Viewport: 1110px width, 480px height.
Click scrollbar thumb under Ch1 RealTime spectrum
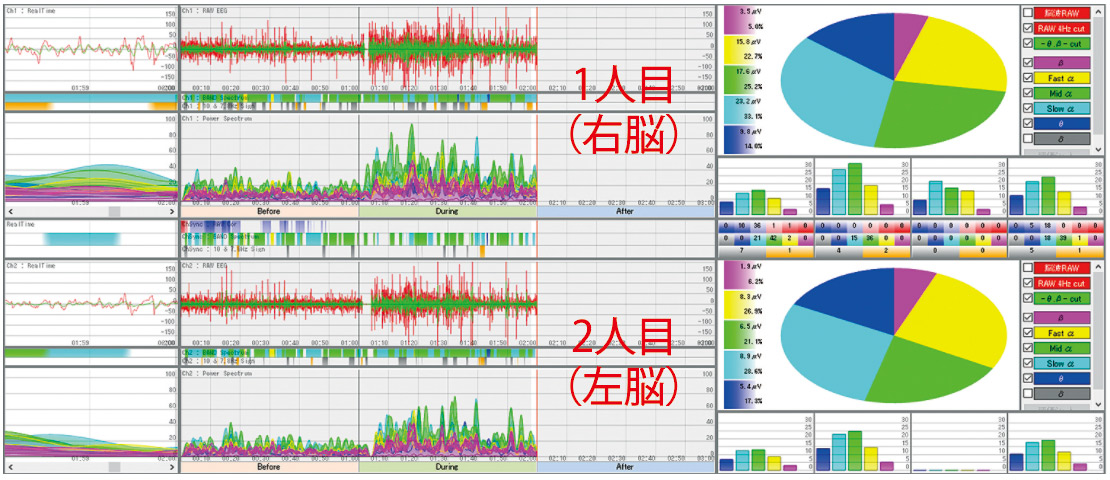coord(114,213)
